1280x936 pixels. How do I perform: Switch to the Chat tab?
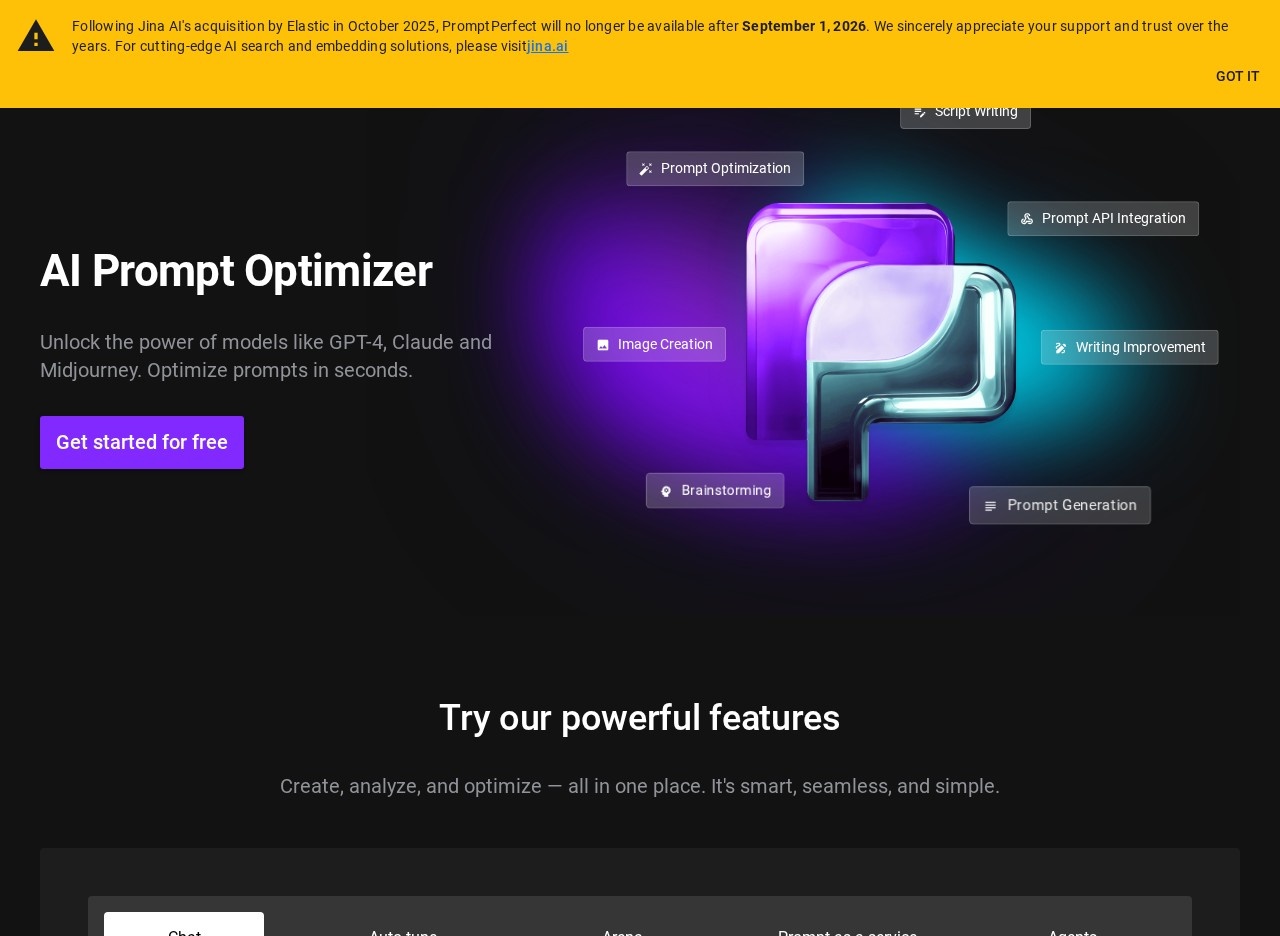(184, 928)
